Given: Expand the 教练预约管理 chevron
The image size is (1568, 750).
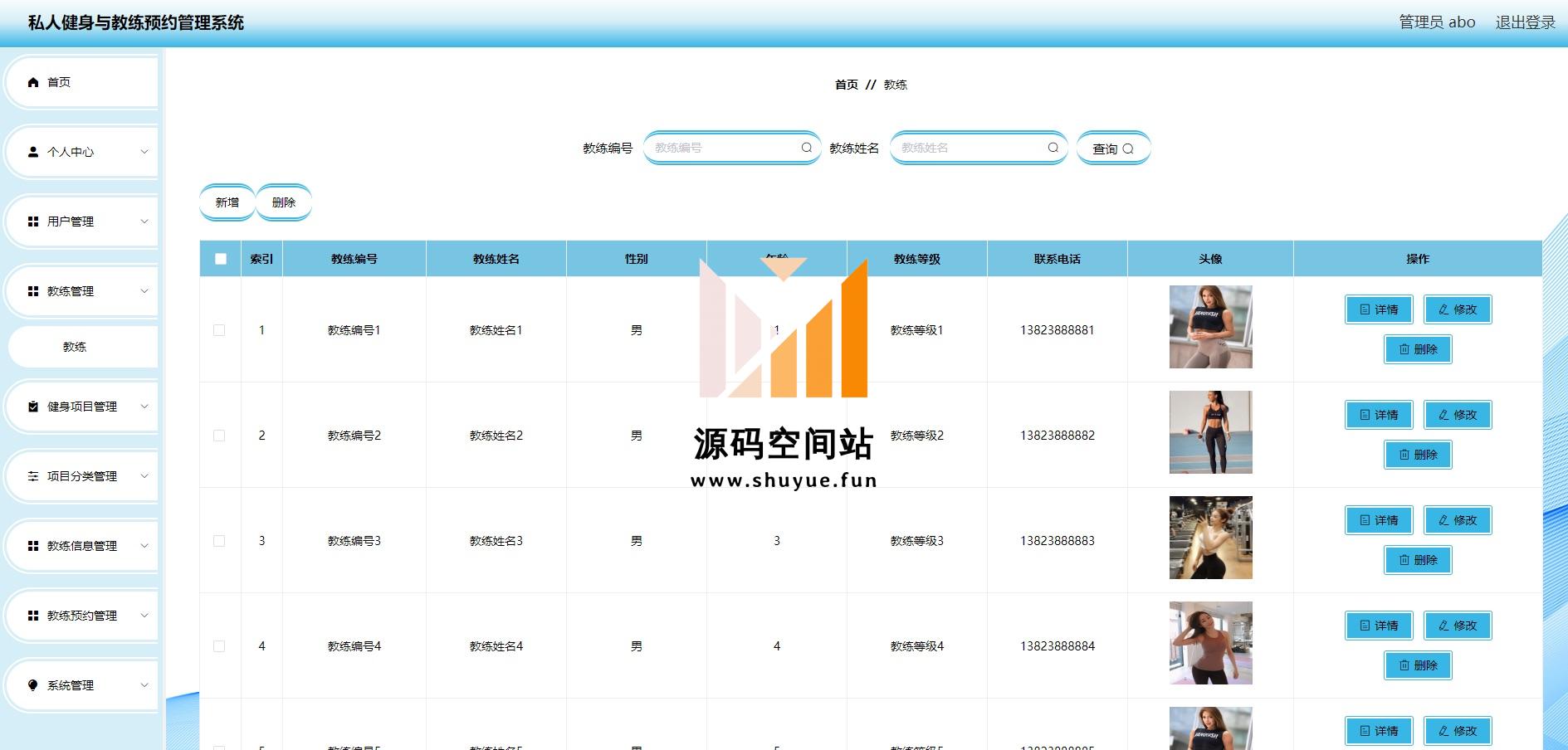Looking at the screenshot, I should point(144,616).
